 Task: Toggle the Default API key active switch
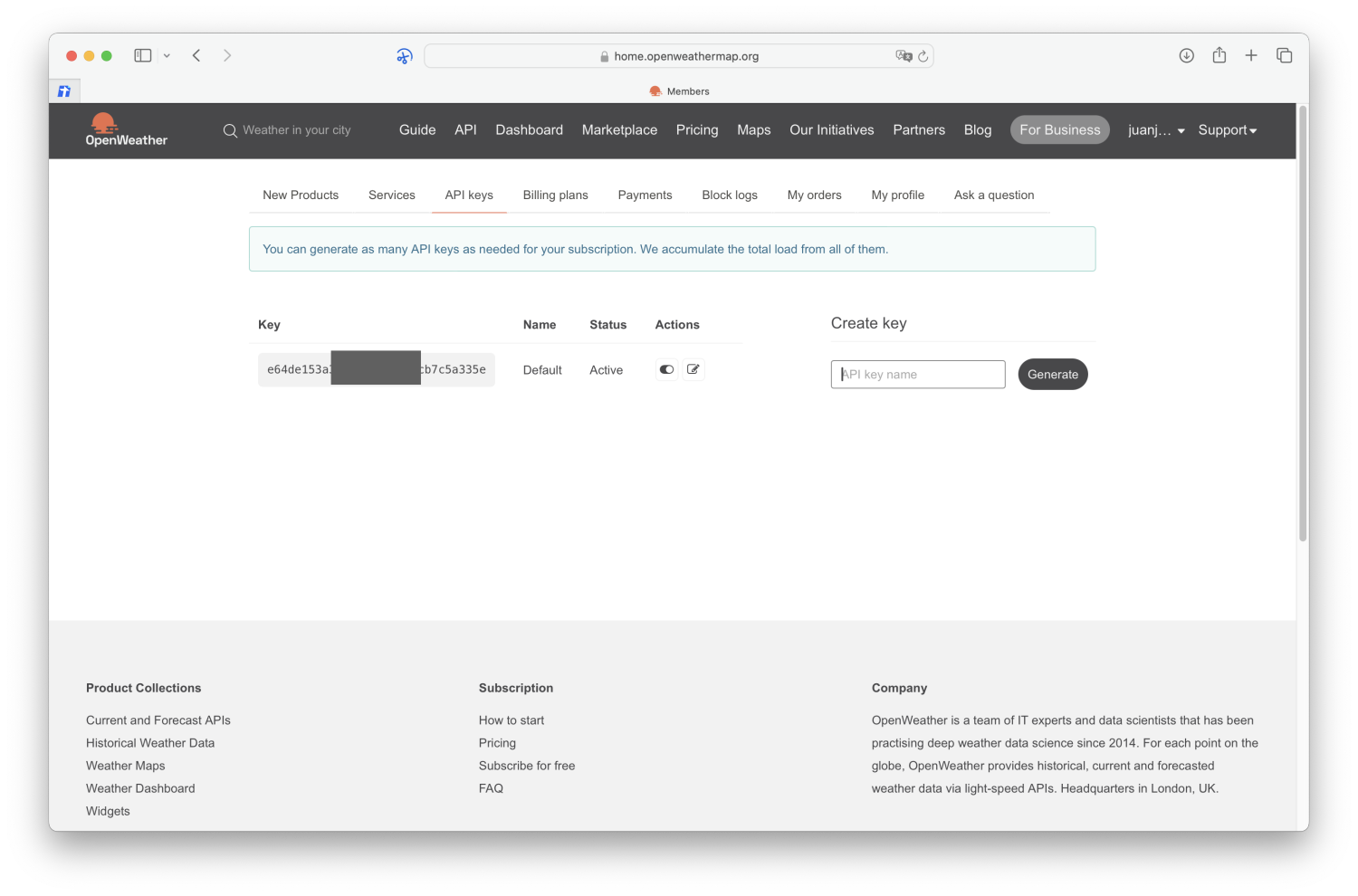(666, 369)
